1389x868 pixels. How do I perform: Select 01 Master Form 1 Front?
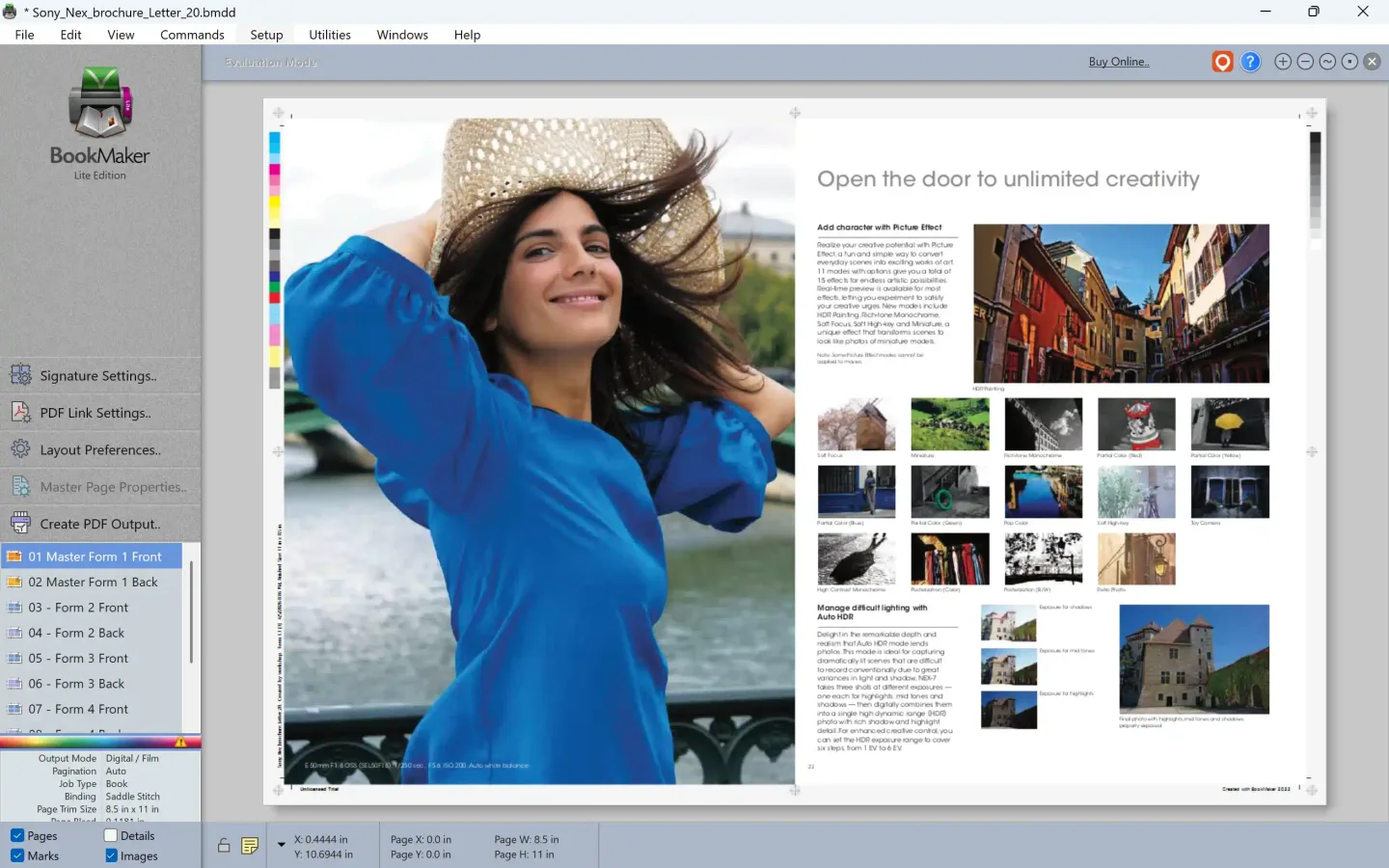tap(92, 556)
